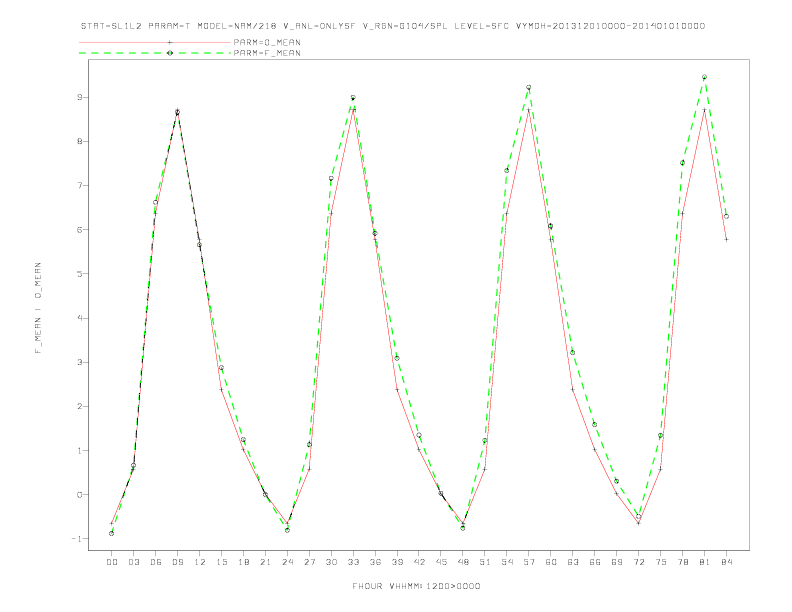The height and width of the screenshot is (612, 792).
Task: Click the VYMDH date range in the title
Action: point(610,26)
